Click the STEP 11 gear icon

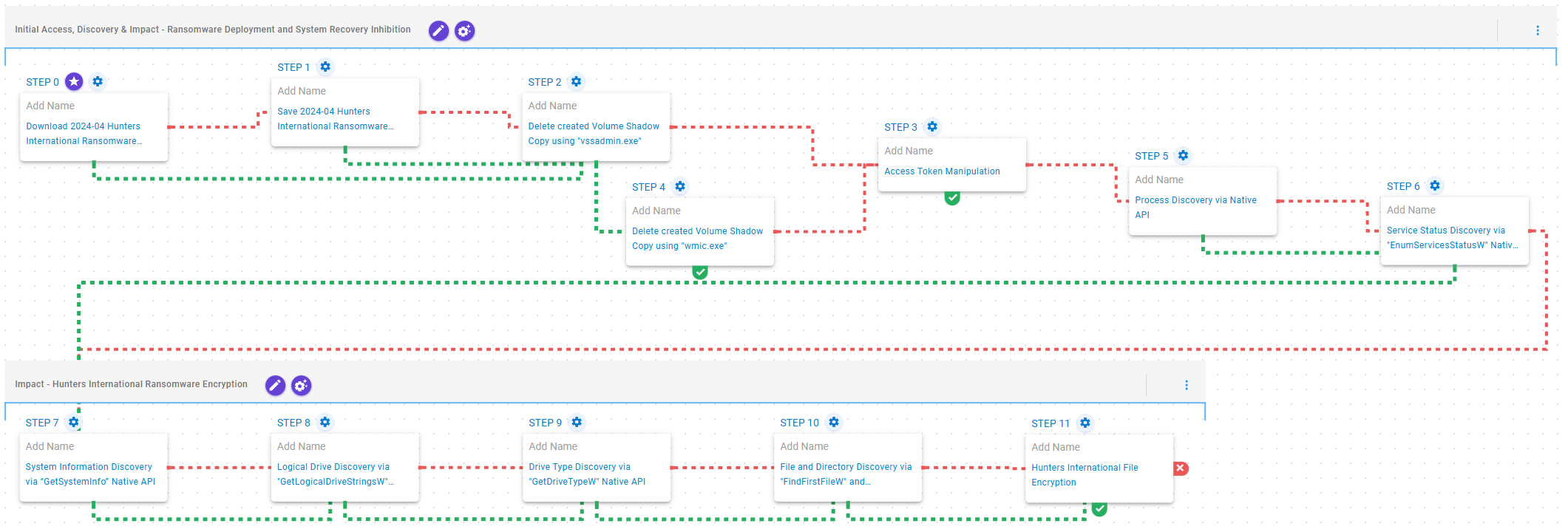click(1085, 423)
